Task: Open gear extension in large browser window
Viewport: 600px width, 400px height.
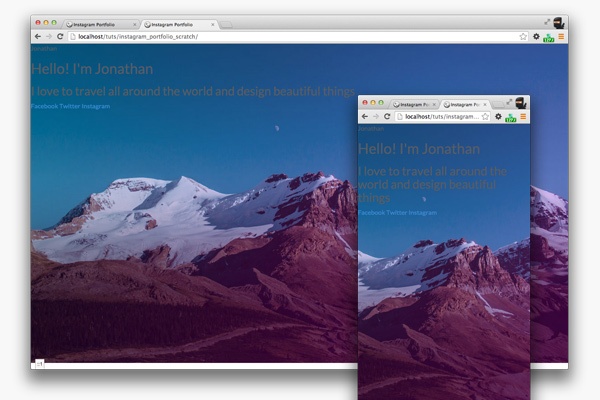Action: click(536, 36)
